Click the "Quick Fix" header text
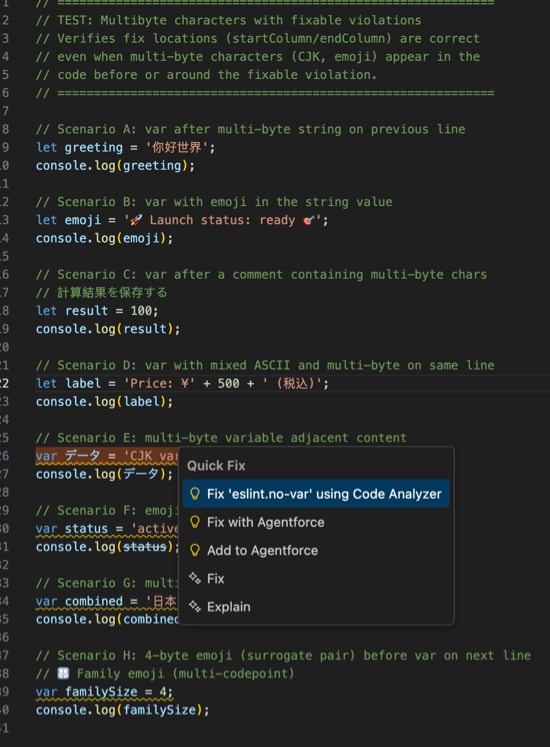The image size is (550, 747). tap(216, 465)
